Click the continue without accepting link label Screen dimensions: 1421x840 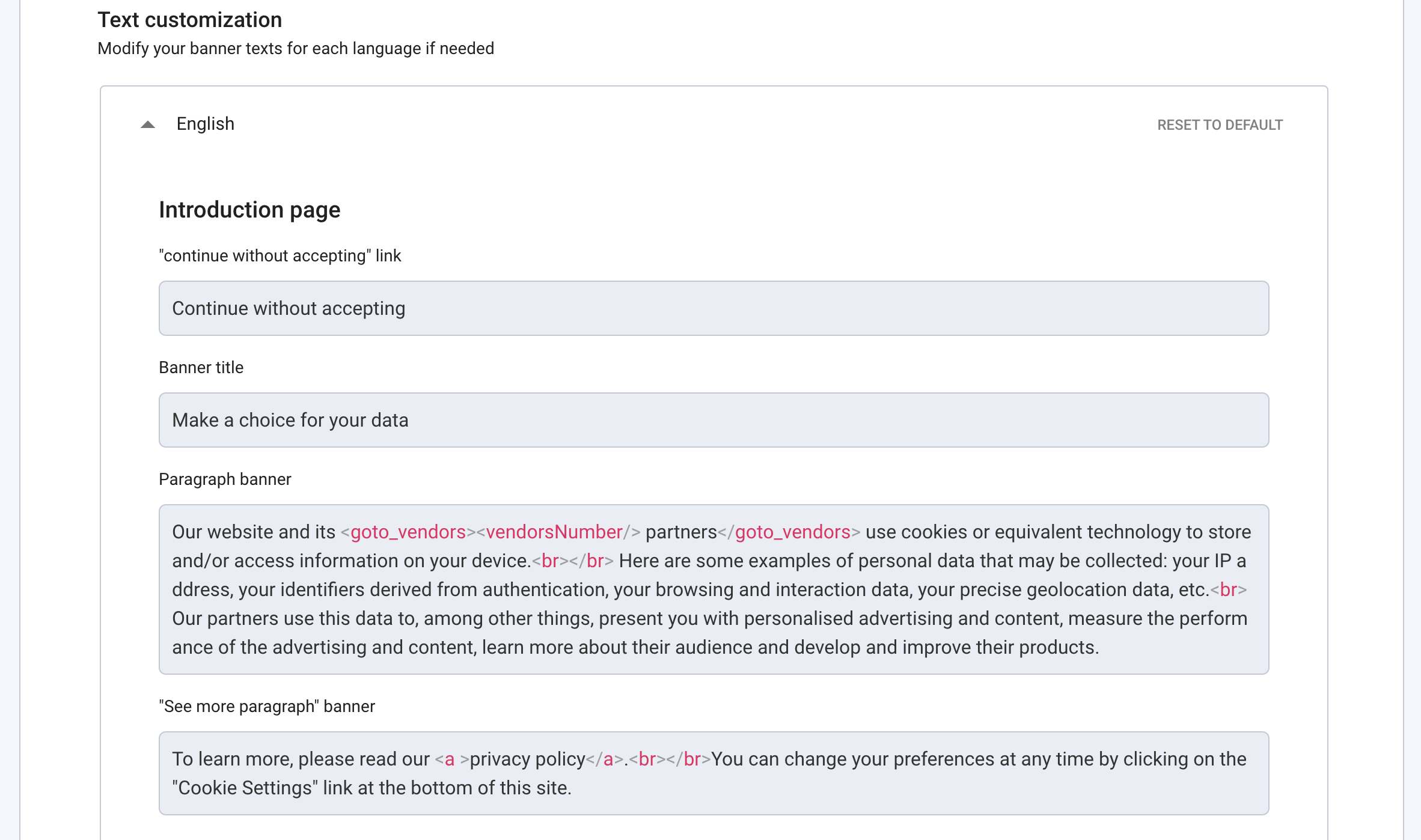click(280, 255)
